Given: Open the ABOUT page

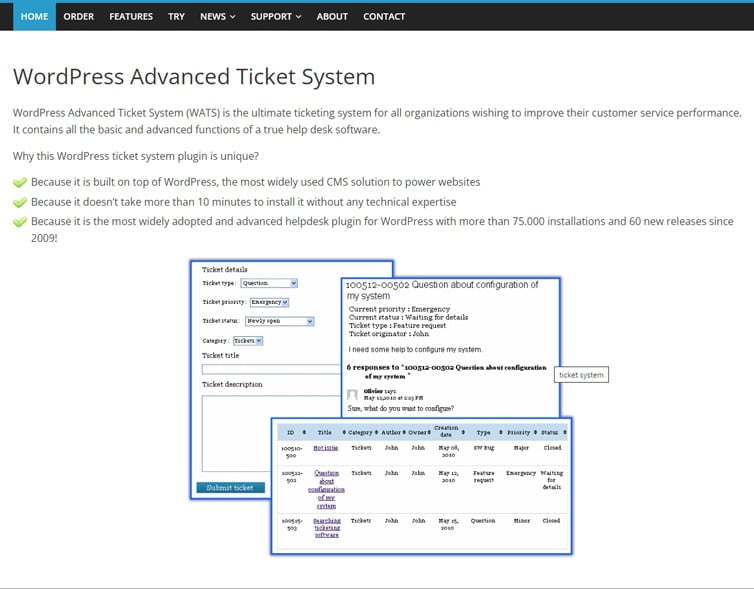Looking at the screenshot, I should 332,16.
